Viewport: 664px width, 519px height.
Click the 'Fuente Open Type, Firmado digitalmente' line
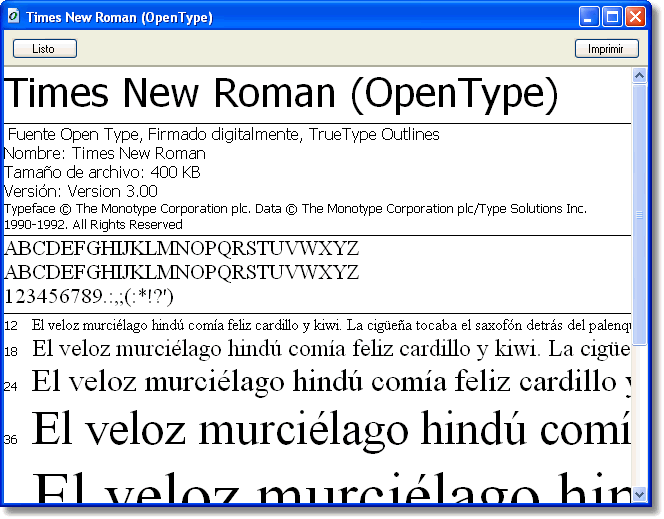[224, 134]
